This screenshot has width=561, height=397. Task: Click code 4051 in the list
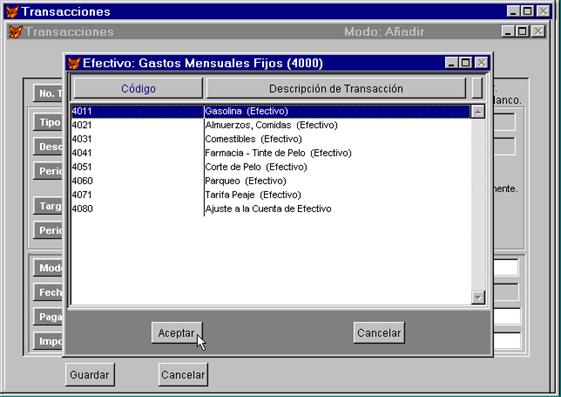pos(82,167)
